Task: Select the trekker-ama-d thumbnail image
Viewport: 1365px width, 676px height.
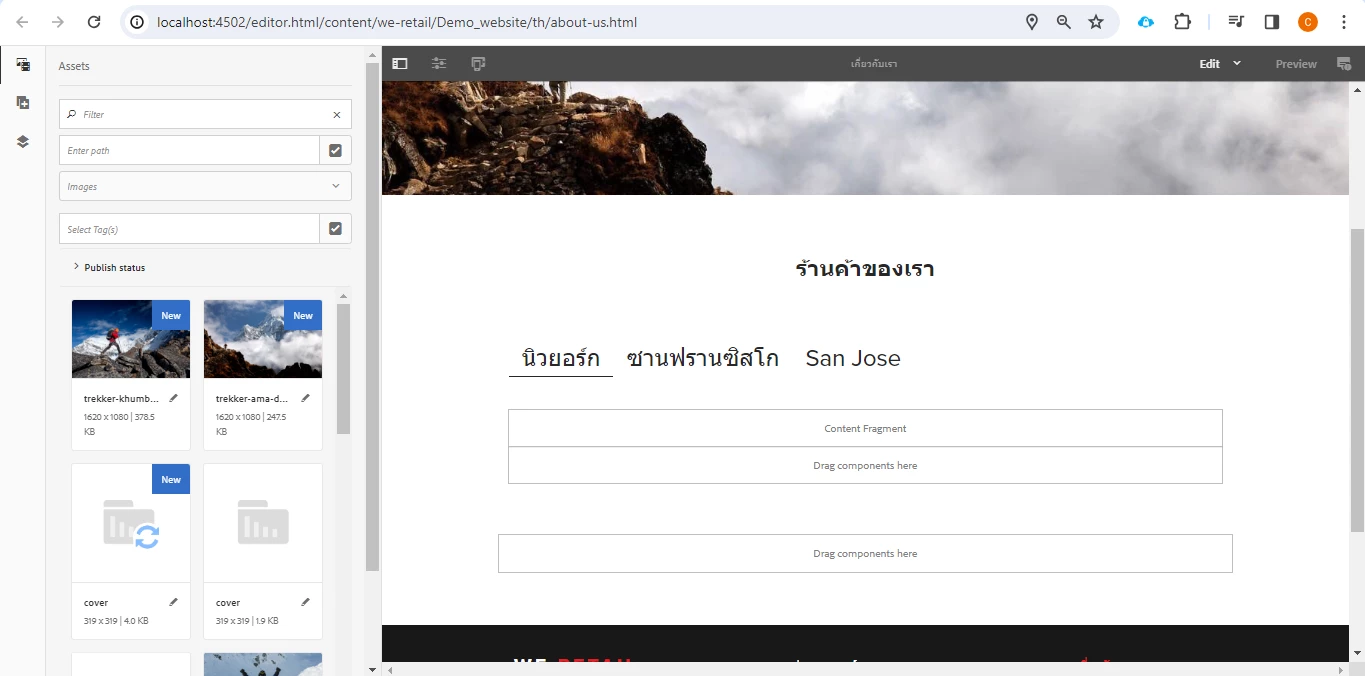Action: [263, 339]
